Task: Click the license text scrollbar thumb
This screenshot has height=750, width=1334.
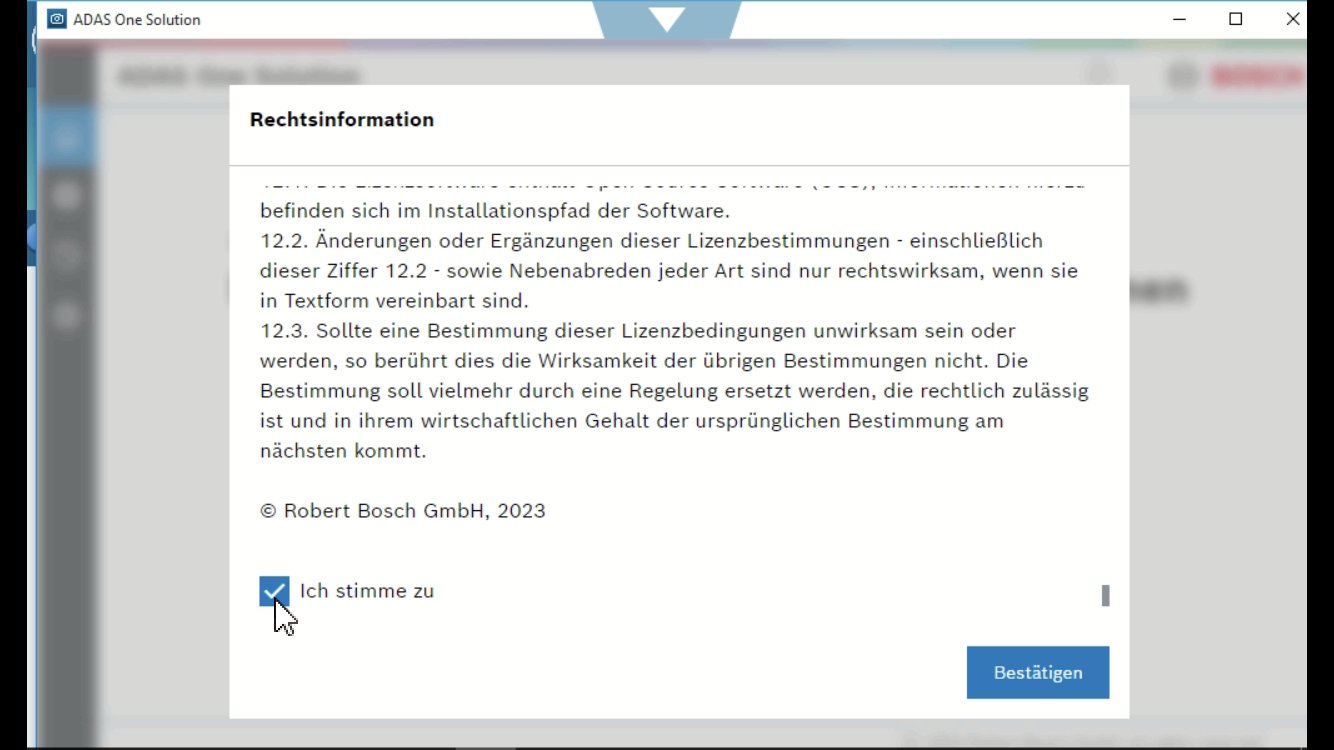Action: click(1105, 595)
